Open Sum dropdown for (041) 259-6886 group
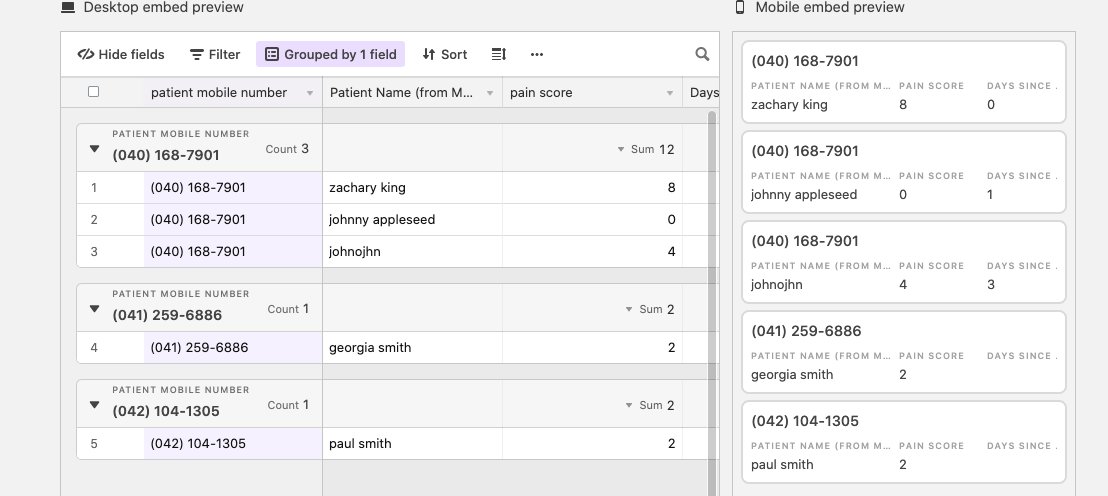Image resolution: width=1108 pixels, height=496 pixels. [x=650, y=309]
